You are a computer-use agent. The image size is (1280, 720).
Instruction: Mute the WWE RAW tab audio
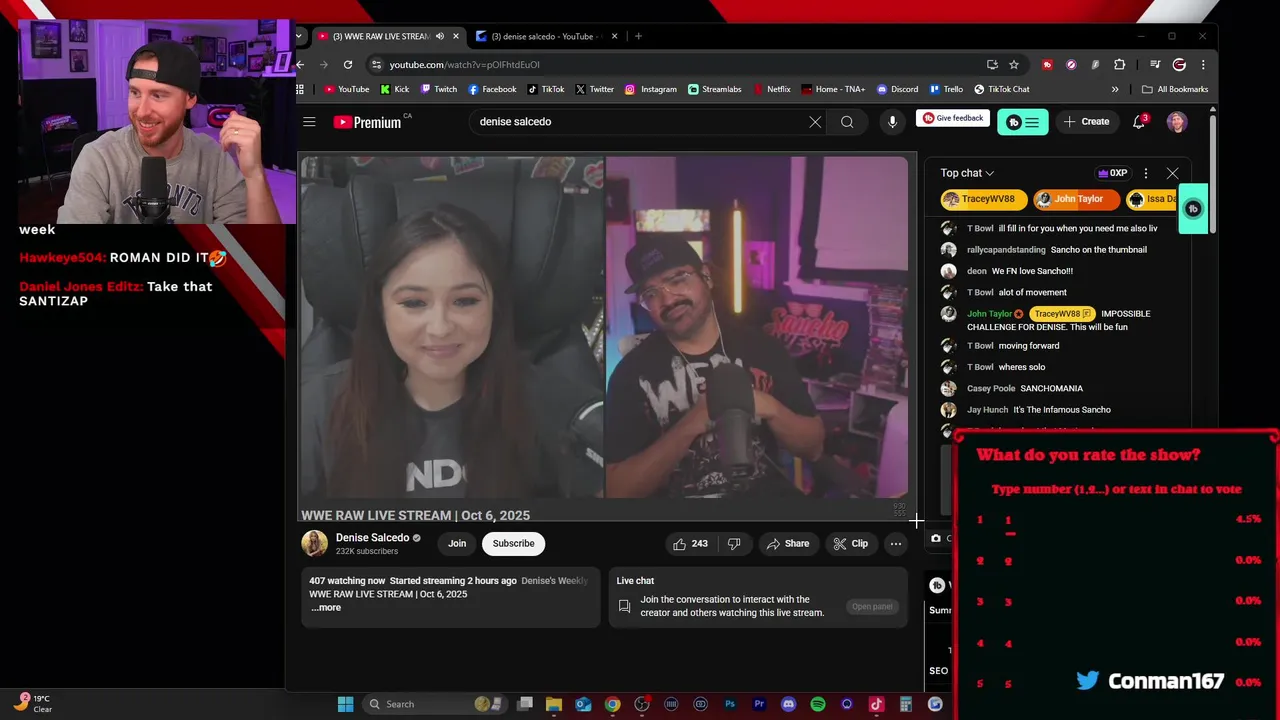pyautogui.click(x=439, y=37)
